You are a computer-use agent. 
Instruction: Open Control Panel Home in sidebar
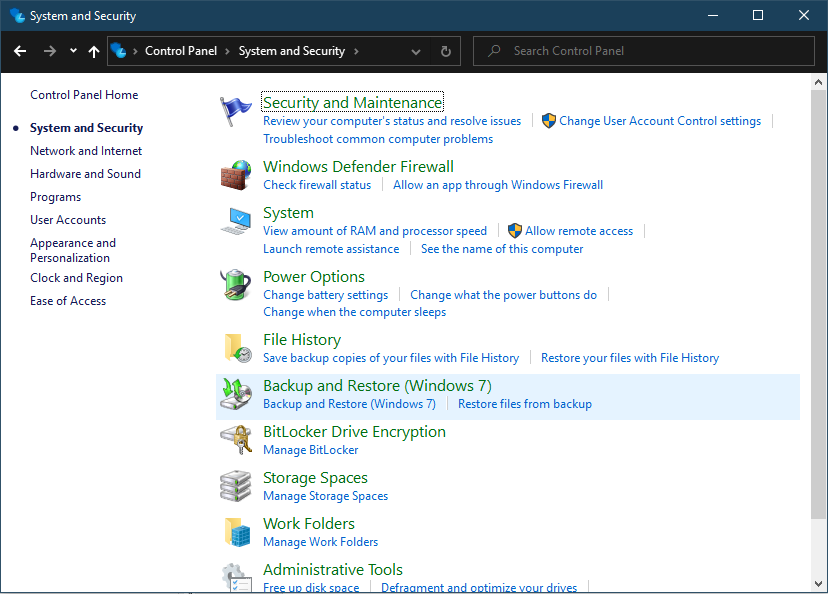(84, 95)
